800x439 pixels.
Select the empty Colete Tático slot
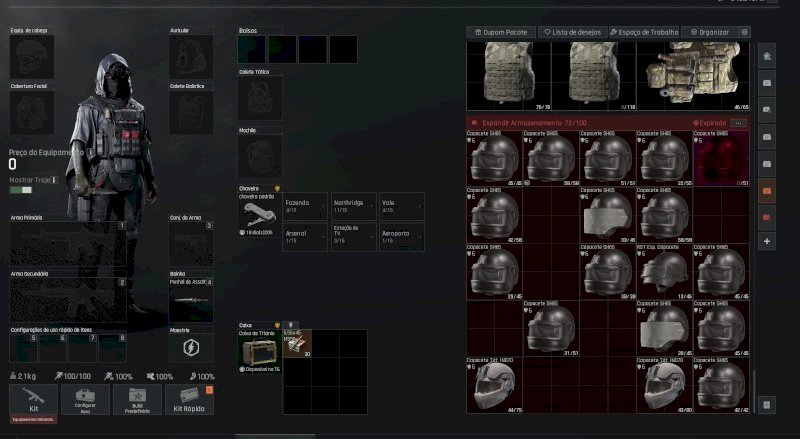coord(260,98)
